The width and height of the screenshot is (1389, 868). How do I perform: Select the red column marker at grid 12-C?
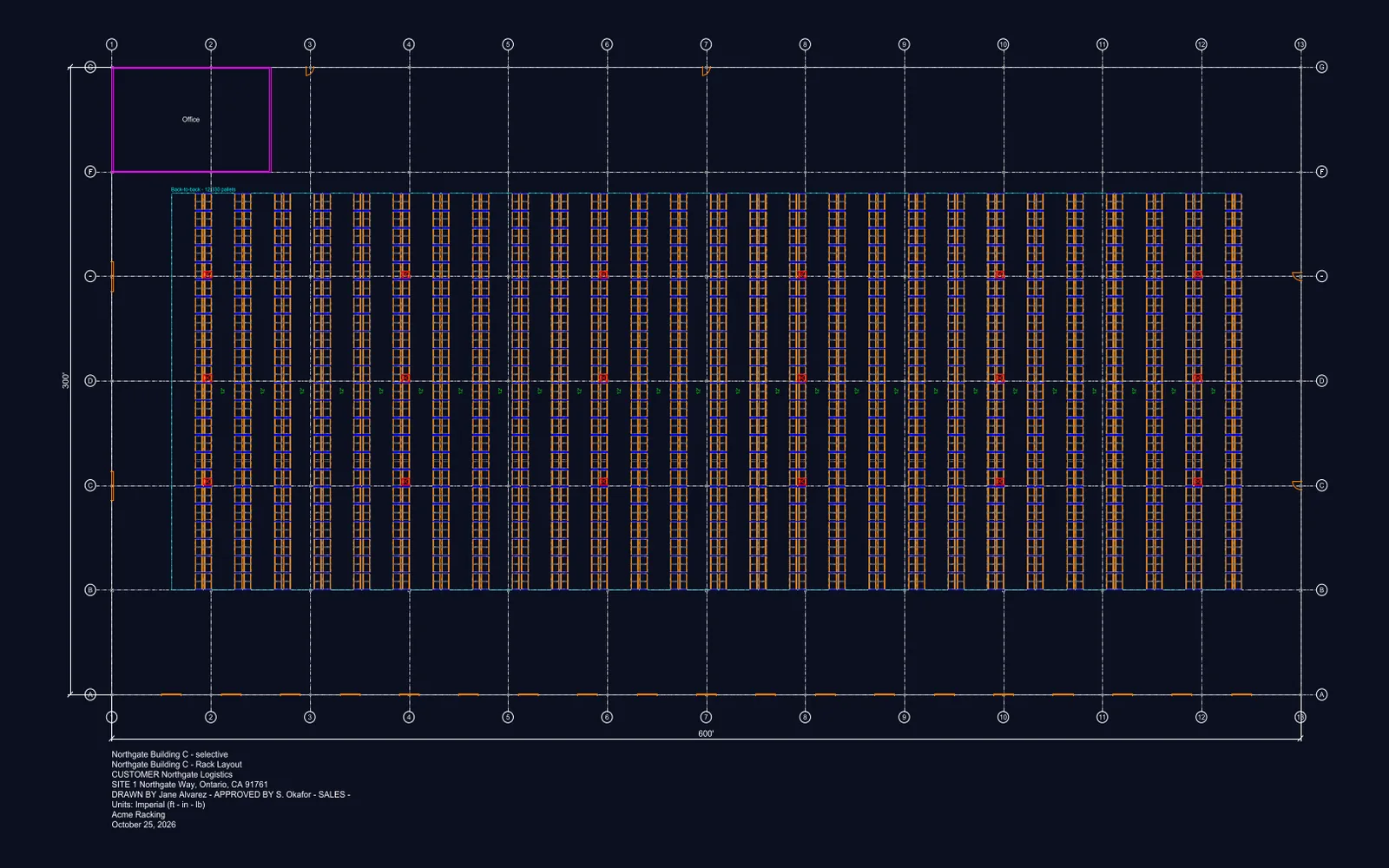(x=1197, y=482)
